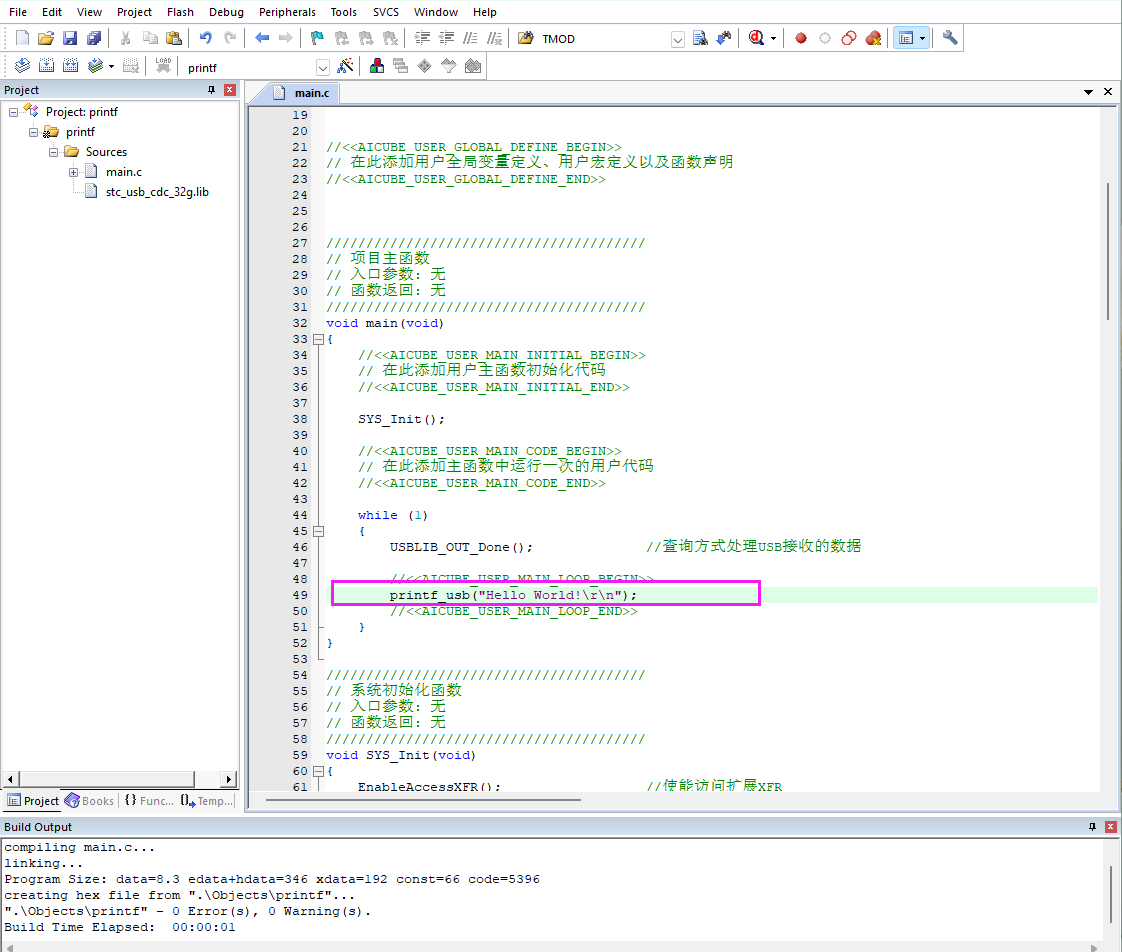Image resolution: width=1122 pixels, height=952 pixels.
Task: Rebuild all target files
Action: [70, 67]
